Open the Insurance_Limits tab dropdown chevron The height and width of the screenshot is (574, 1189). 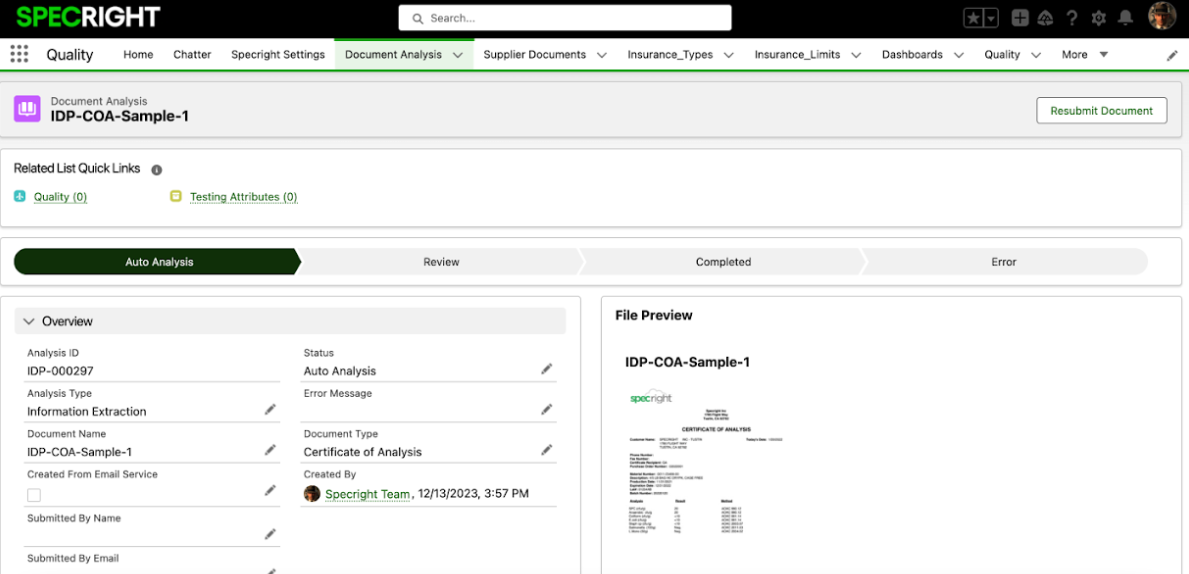[x=855, y=55]
